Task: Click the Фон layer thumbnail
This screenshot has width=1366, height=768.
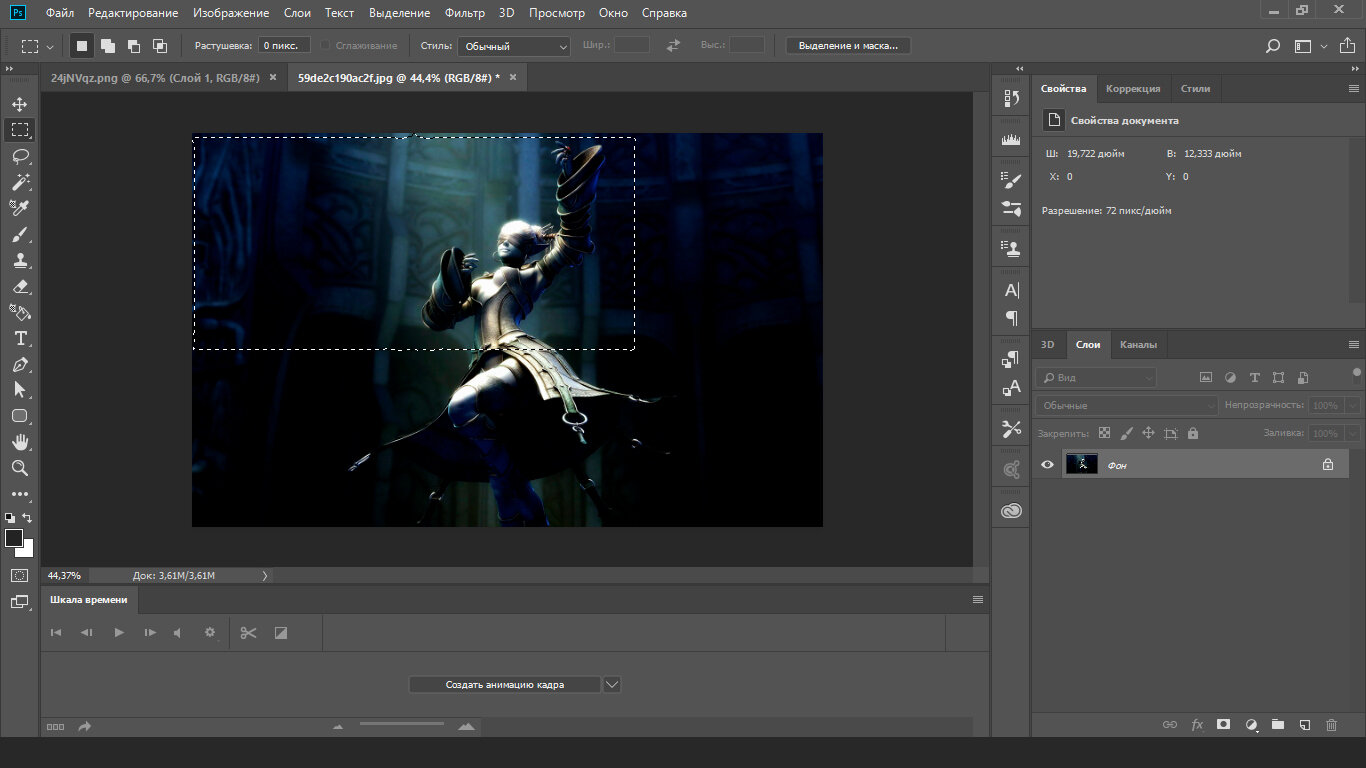Action: (1082, 464)
